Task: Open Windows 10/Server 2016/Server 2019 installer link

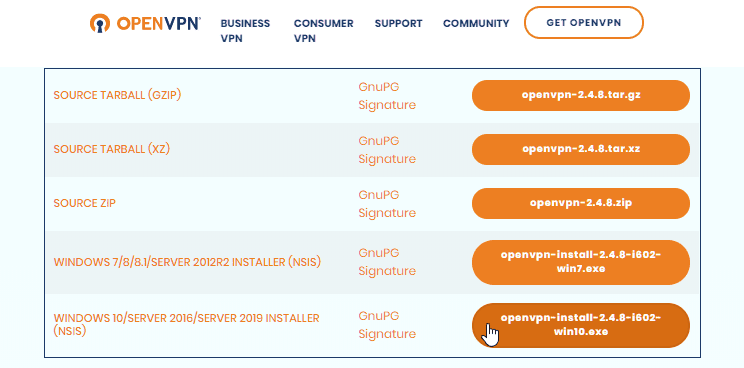Action: click(x=186, y=324)
